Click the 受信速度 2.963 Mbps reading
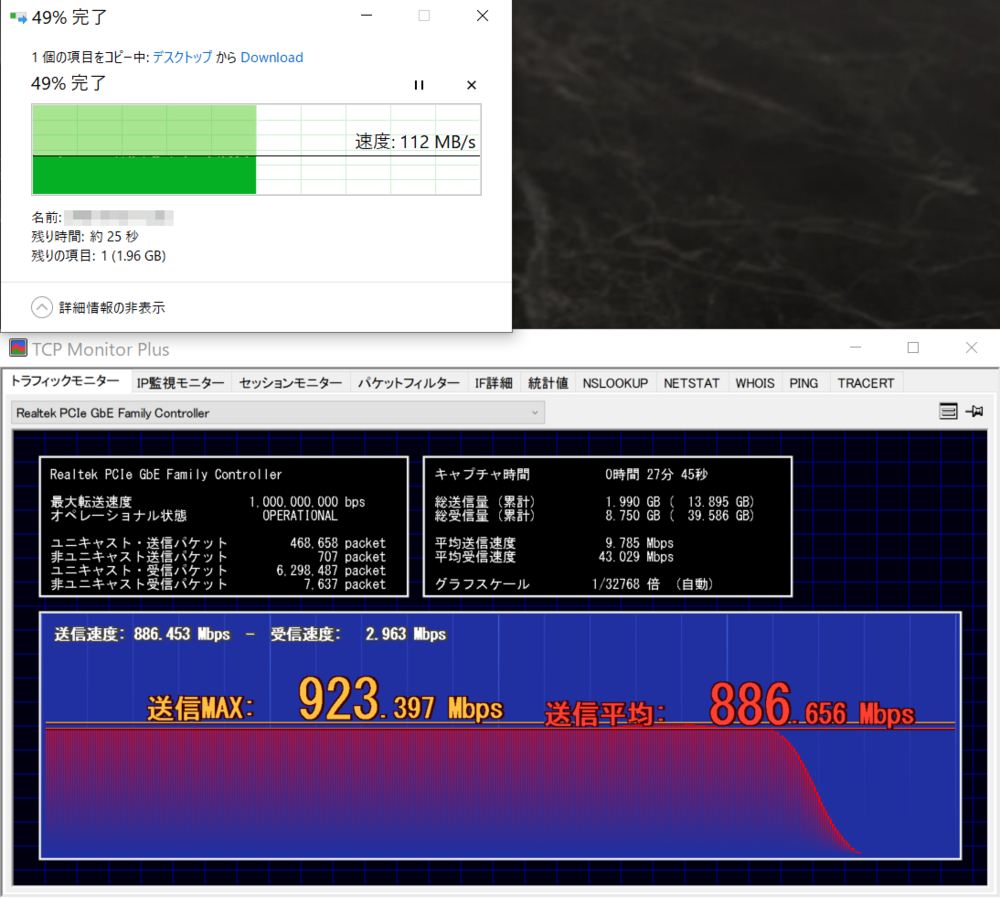The image size is (1000, 898). pyautogui.click(x=358, y=634)
